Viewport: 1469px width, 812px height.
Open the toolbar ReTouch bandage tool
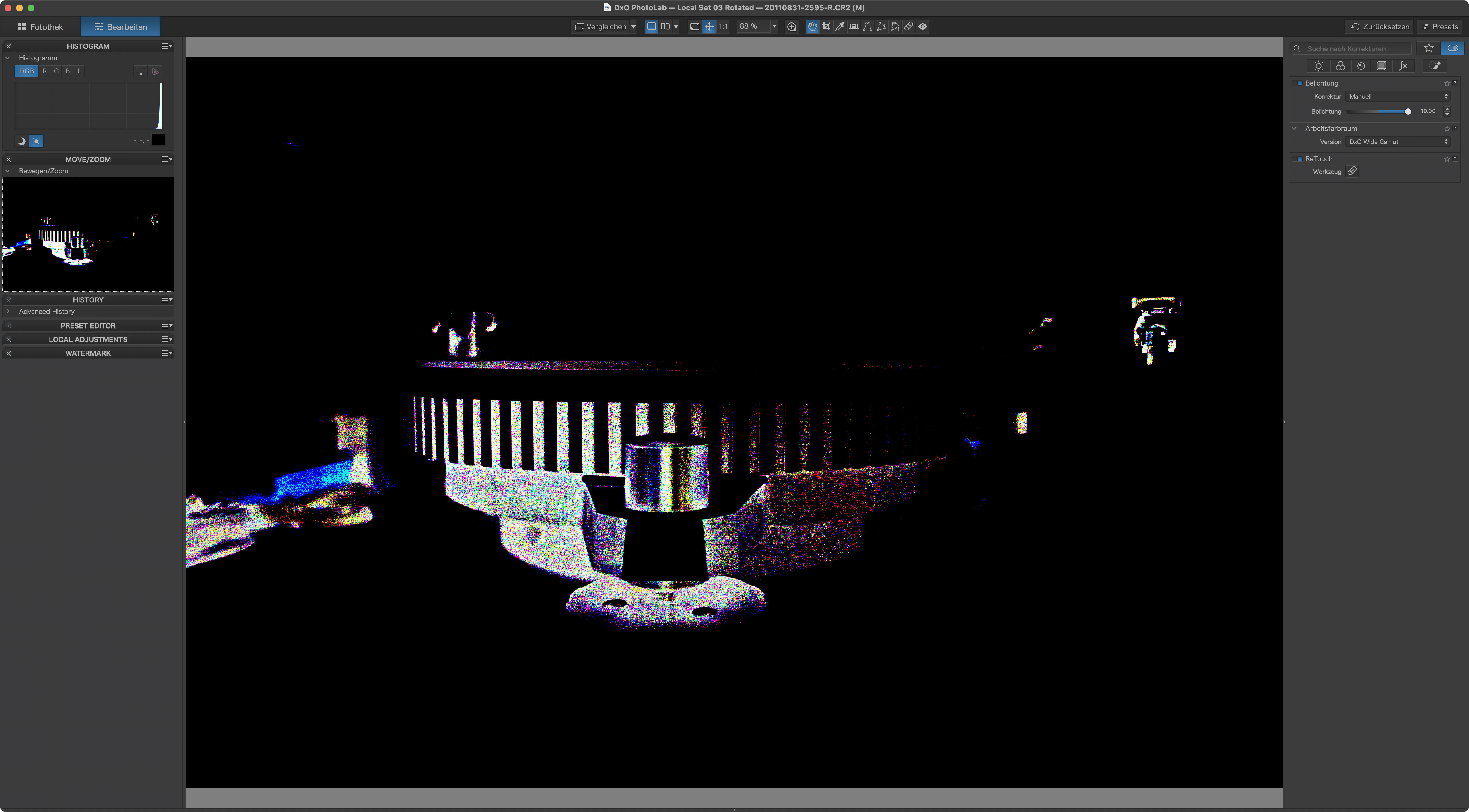[908, 26]
